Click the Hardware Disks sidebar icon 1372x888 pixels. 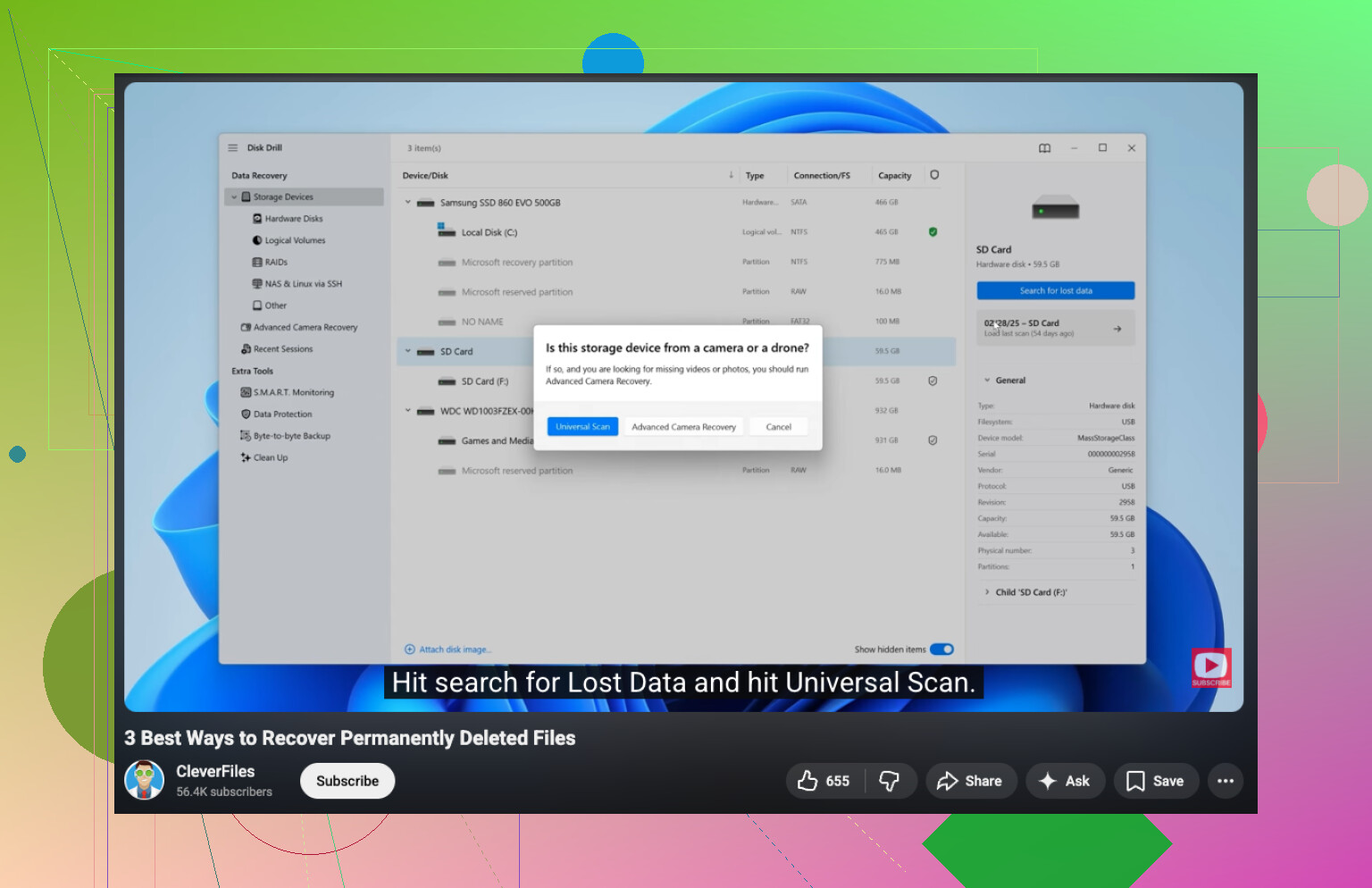tap(257, 219)
